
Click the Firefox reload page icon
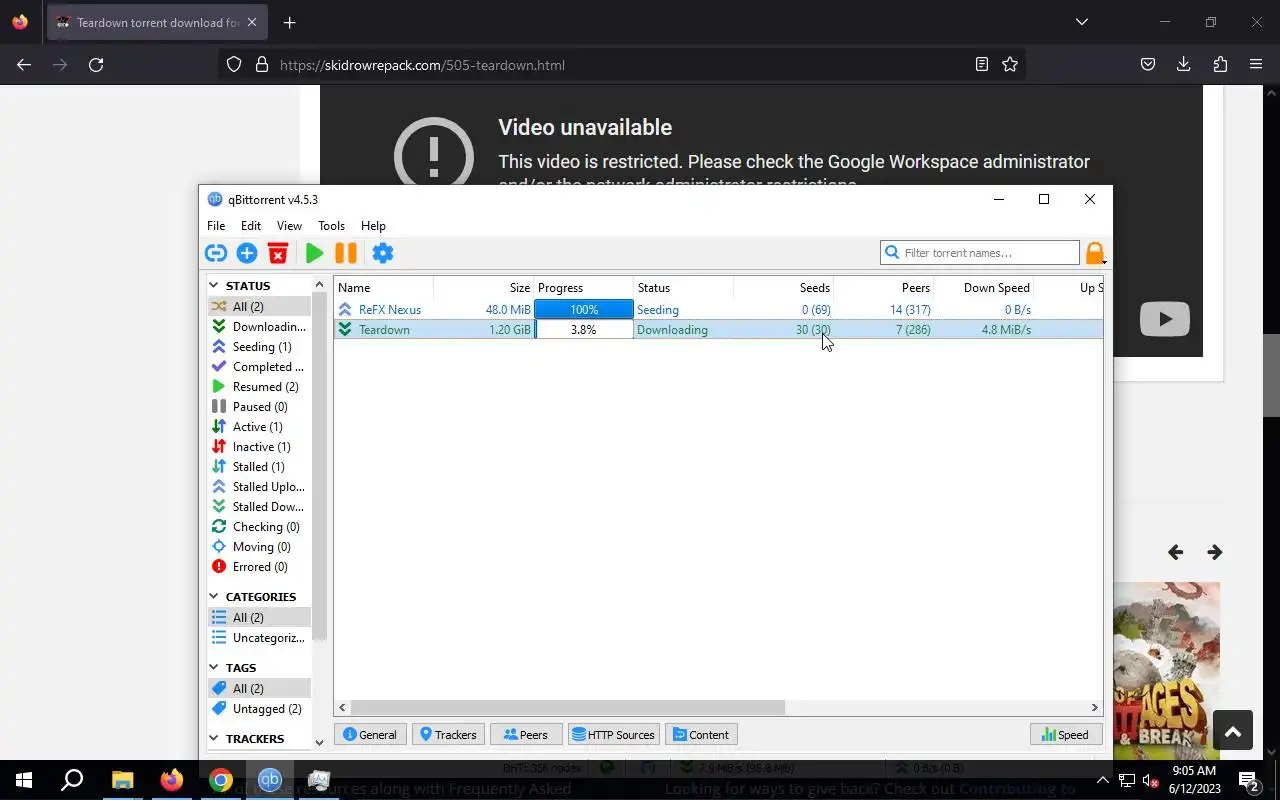coord(96,65)
